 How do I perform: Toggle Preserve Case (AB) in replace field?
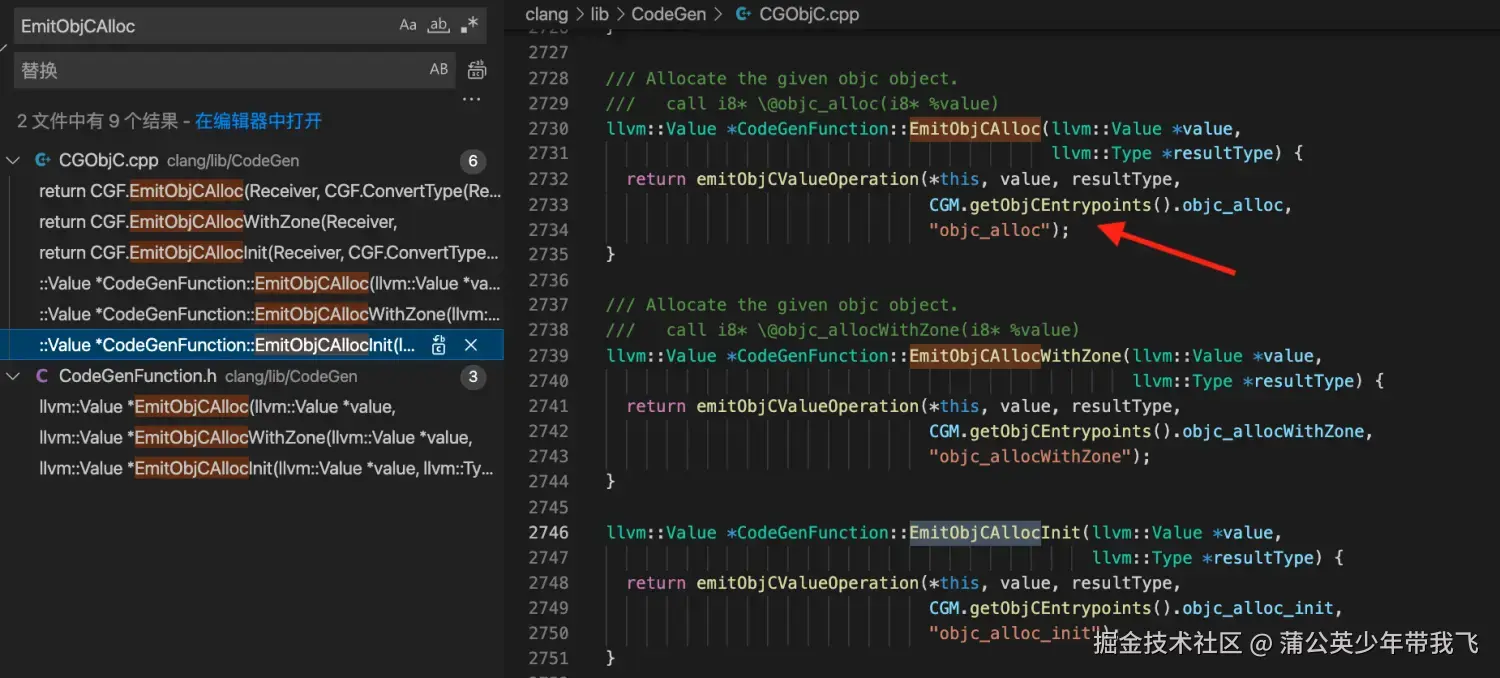coord(439,70)
